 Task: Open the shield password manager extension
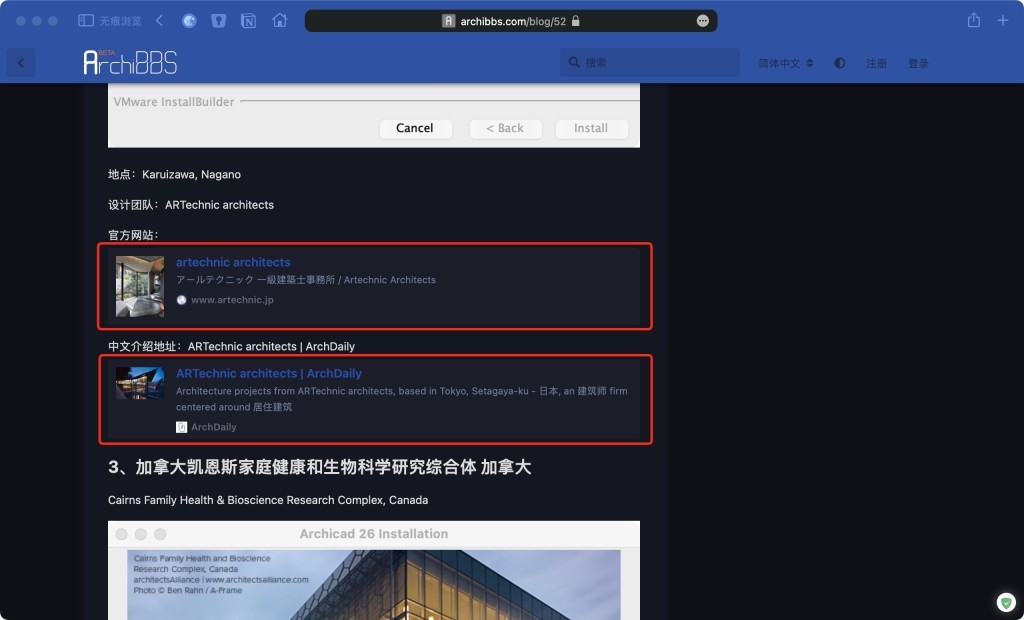[219, 21]
